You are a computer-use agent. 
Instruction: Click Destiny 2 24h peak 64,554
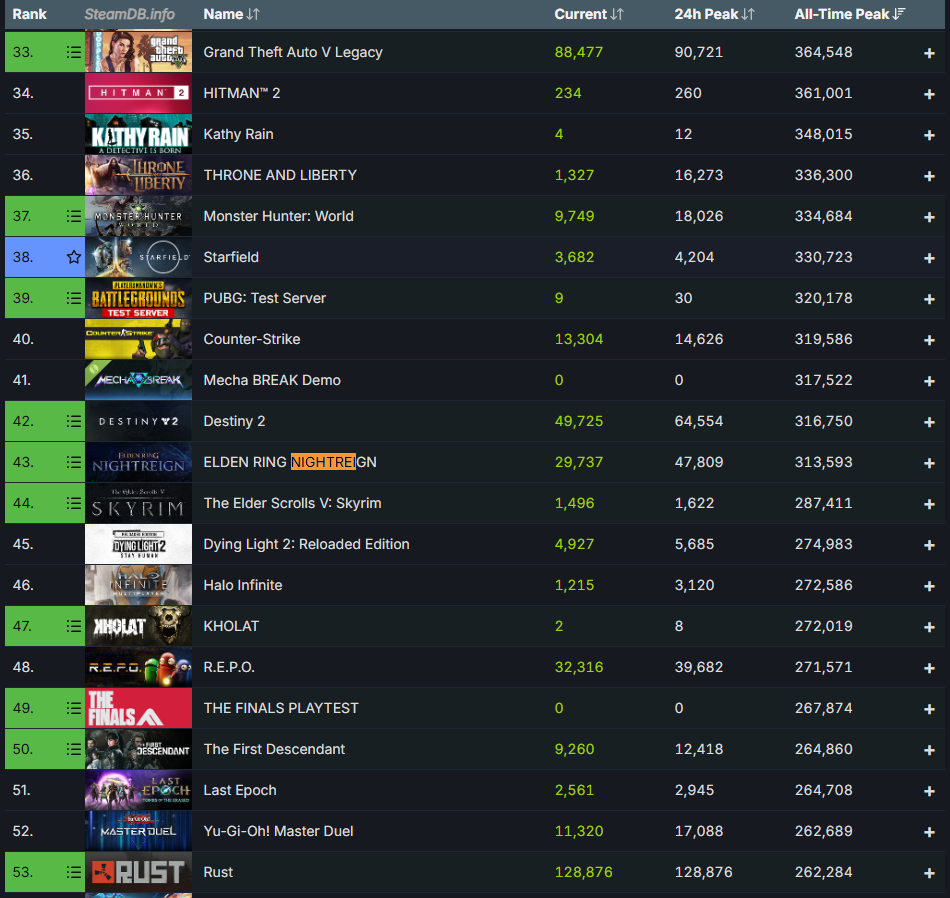point(699,421)
